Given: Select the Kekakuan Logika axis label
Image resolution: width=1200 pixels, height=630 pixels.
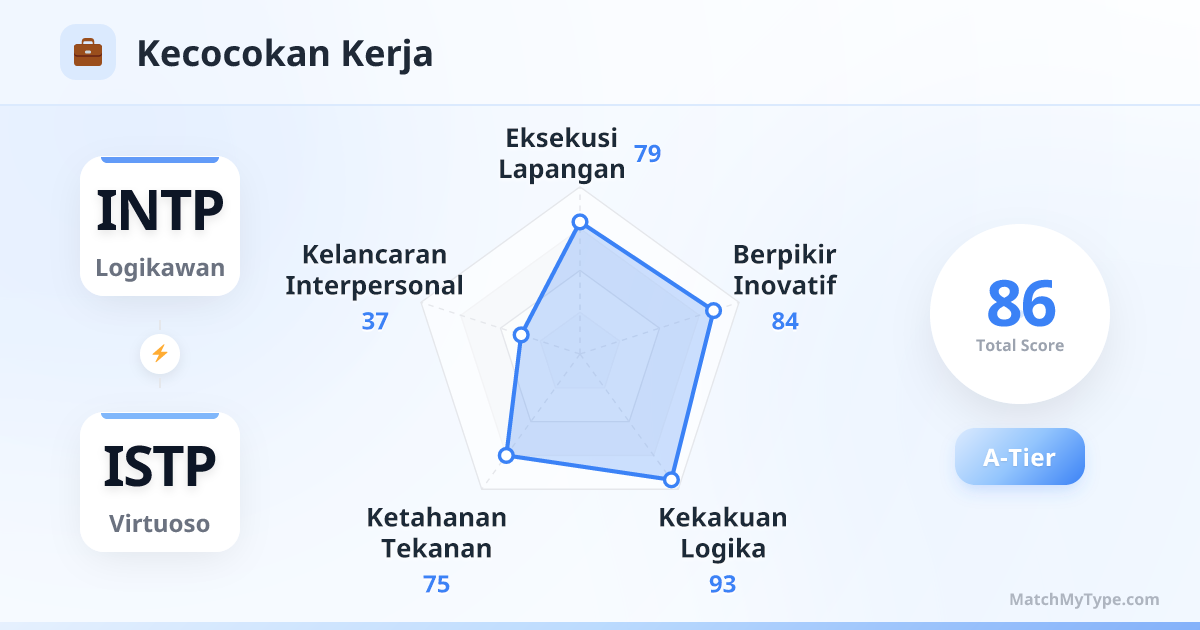Looking at the screenshot, I should [723, 533].
